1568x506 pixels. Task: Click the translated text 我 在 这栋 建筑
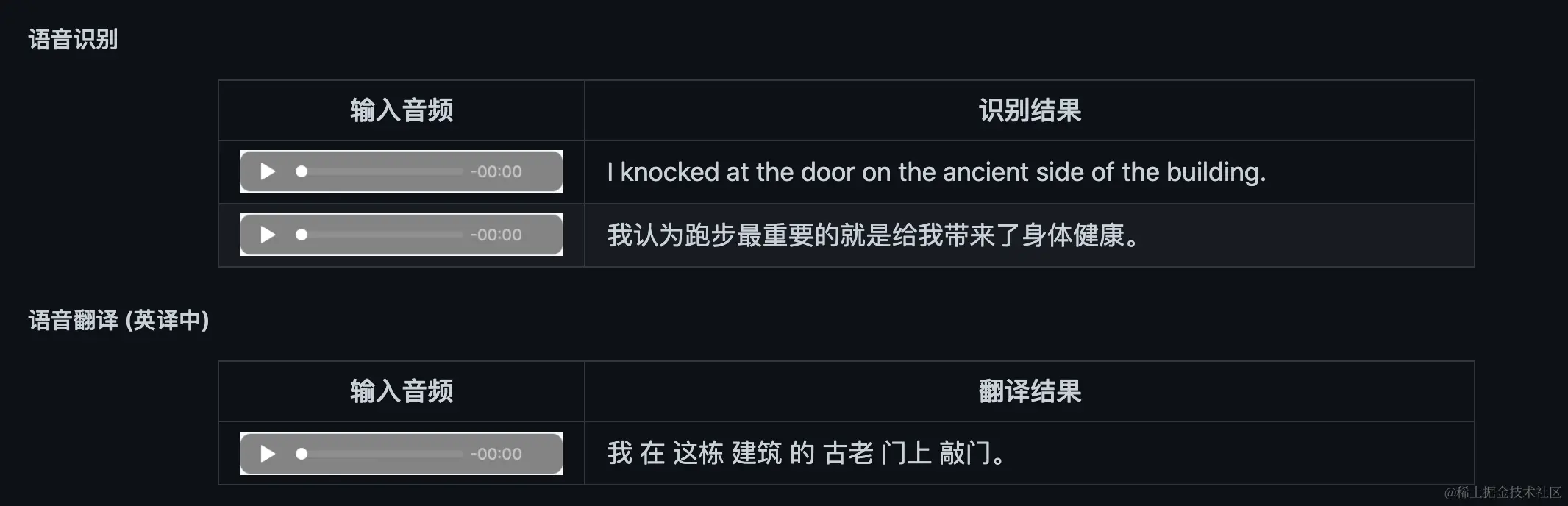695,453
